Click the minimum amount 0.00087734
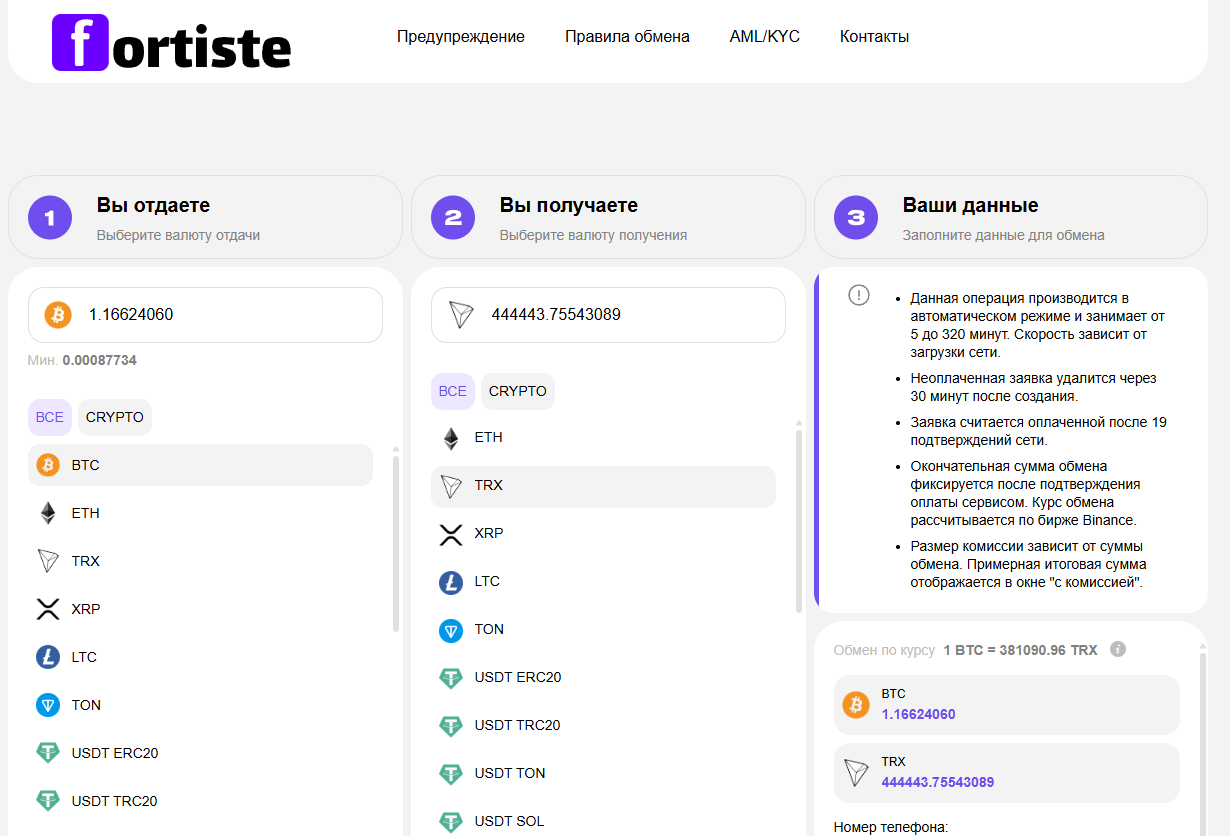The width and height of the screenshot is (1230, 836). 99,361
